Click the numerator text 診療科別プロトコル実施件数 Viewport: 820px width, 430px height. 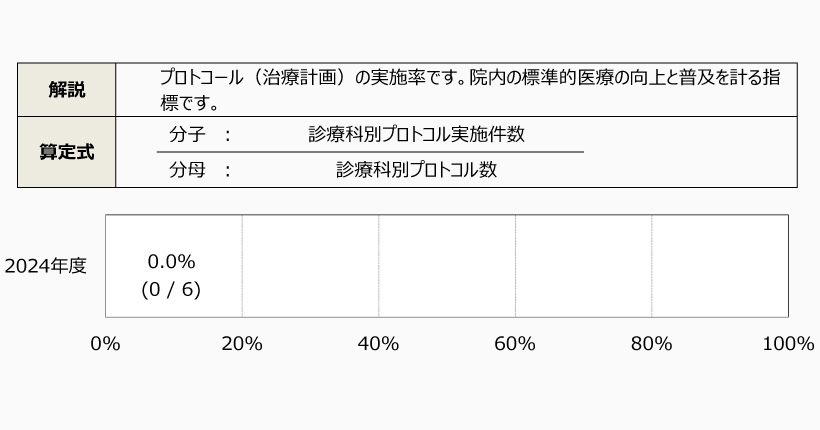[x=417, y=134]
